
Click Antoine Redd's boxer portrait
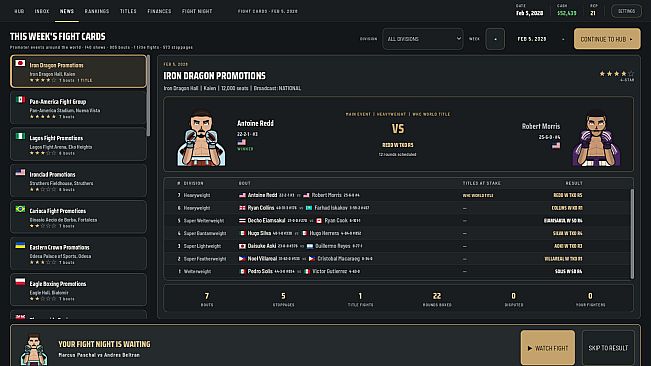pyautogui.click(x=201, y=138)
